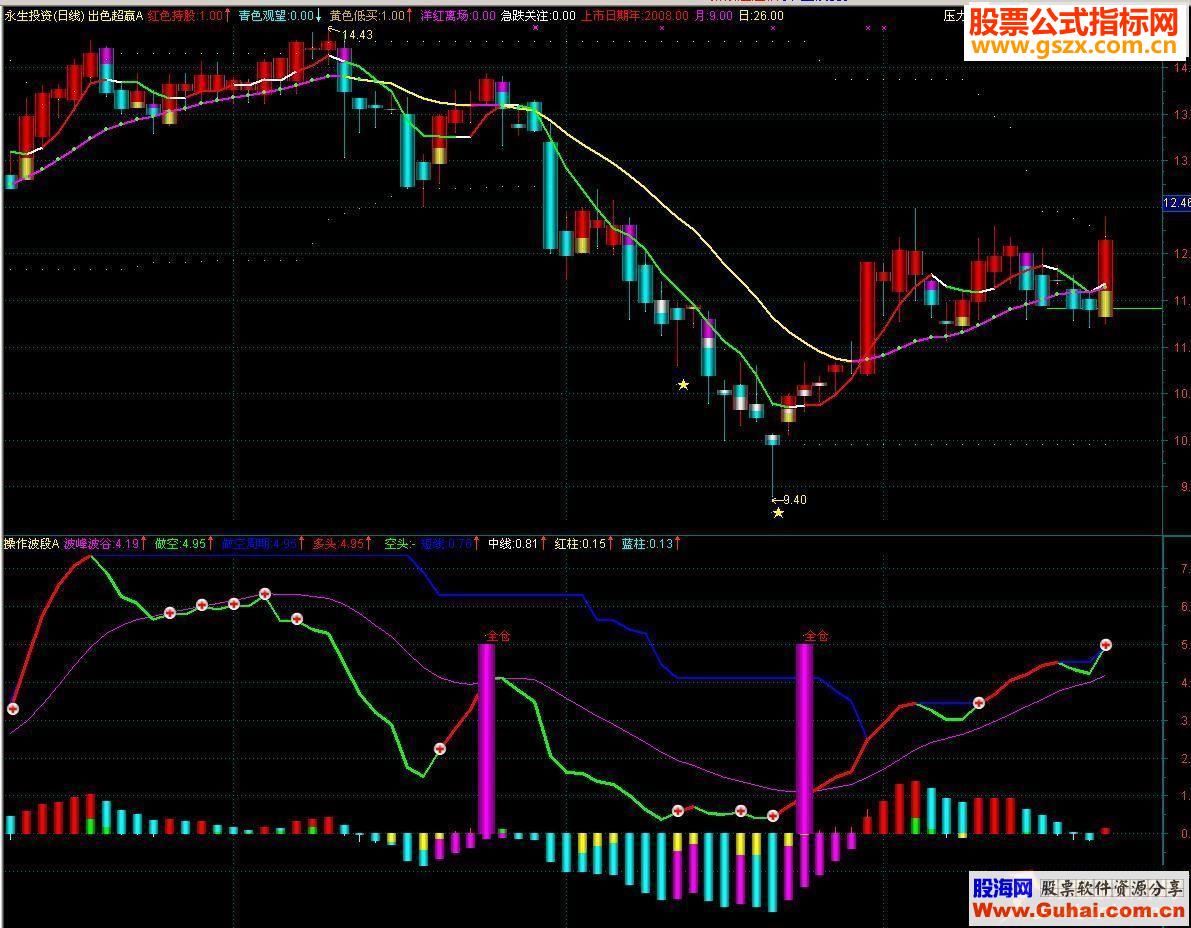The width and height of the screenshot is (1191, 928).
Task: Select the 急跌关注:0.00 label
Action: point(538,15)
